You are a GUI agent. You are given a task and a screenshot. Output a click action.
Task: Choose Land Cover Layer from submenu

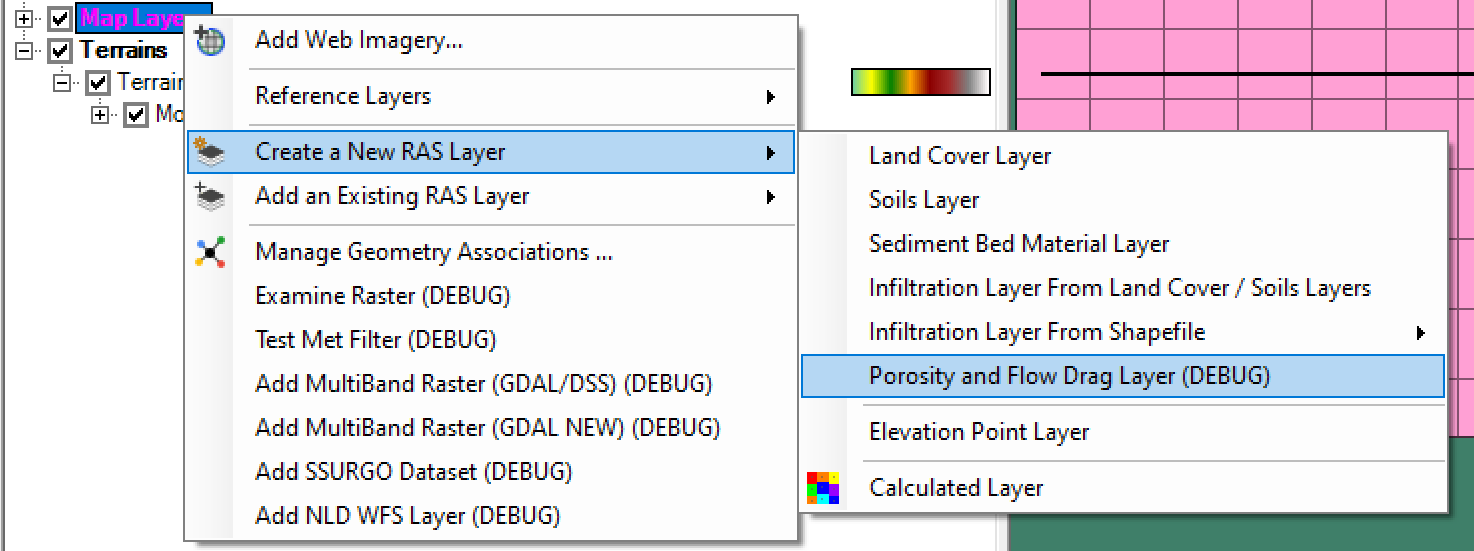[960, 156]
